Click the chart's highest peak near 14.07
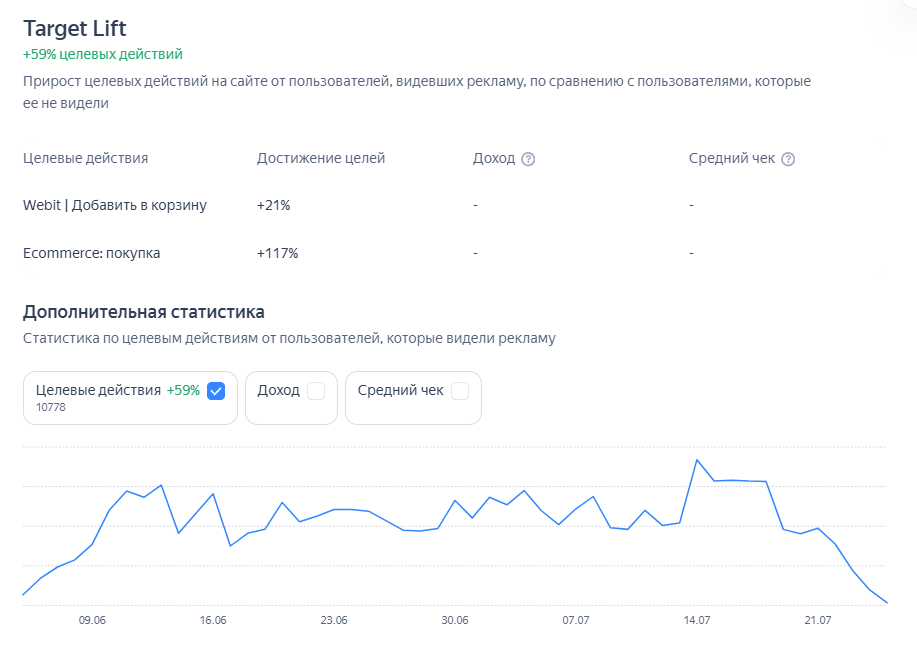 [x=697, y=460]
